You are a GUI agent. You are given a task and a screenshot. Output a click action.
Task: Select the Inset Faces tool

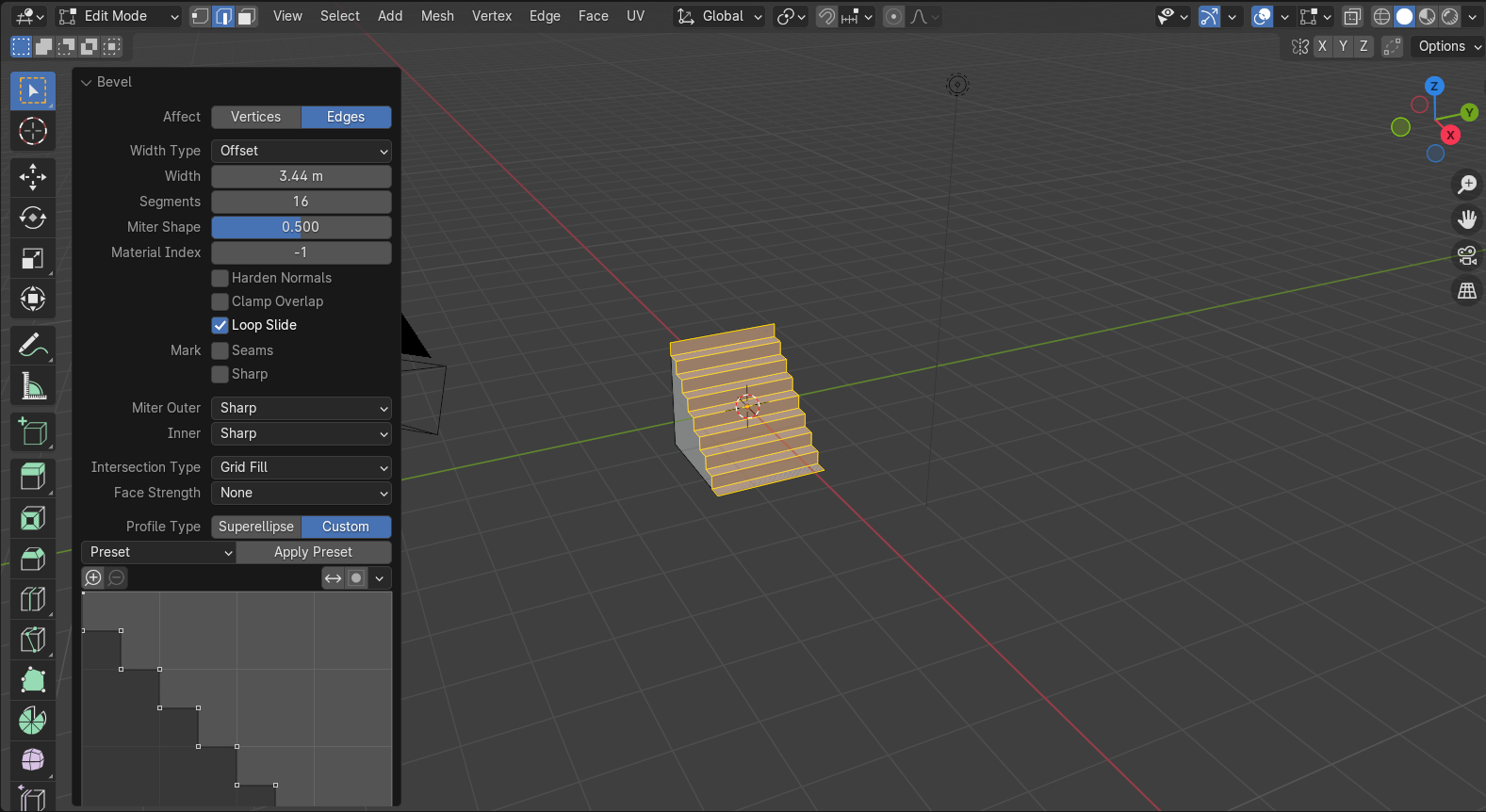pyautogui.click(x=33, y=518)
